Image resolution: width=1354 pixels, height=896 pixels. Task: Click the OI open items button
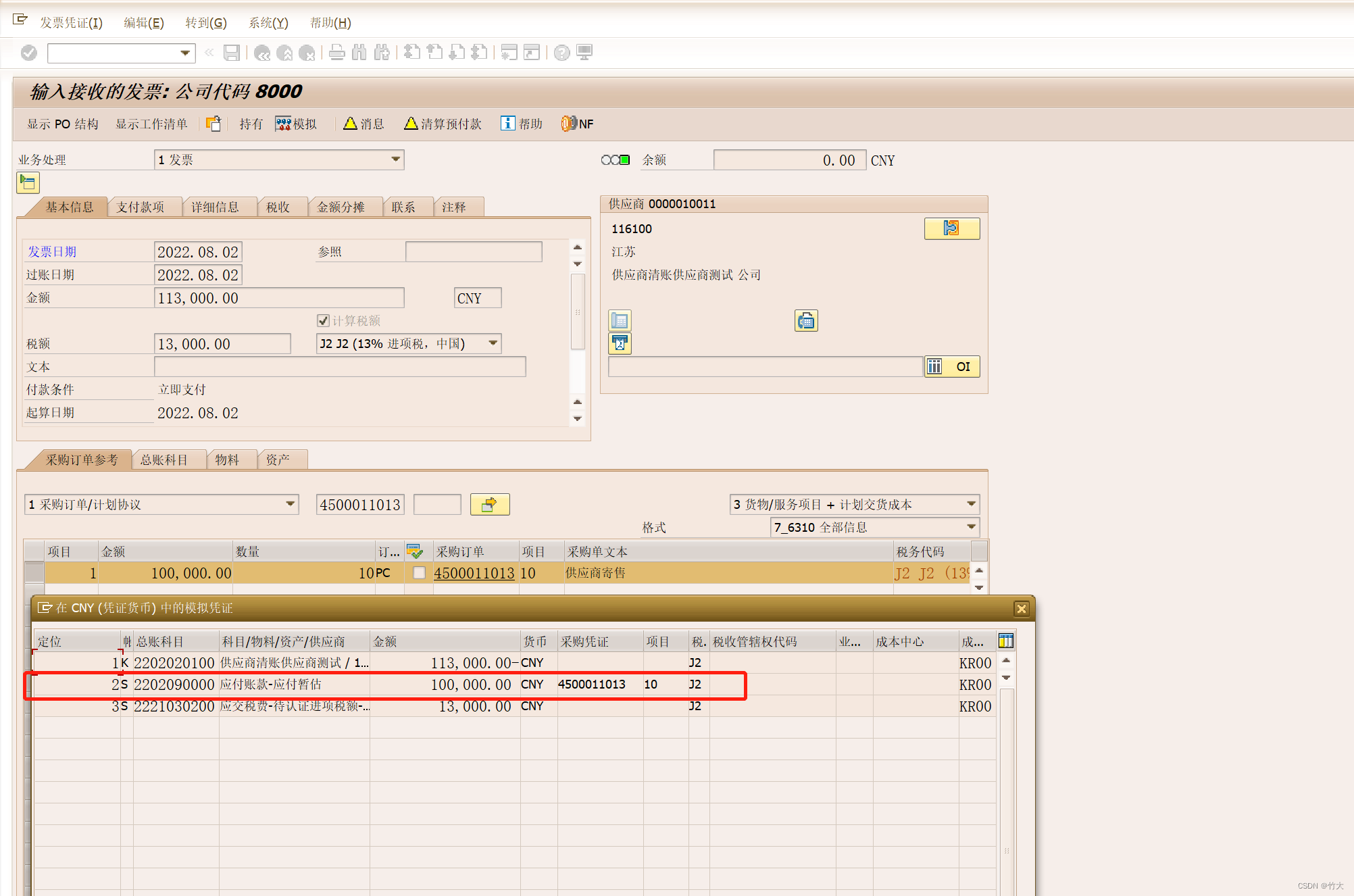click(951, 366)
